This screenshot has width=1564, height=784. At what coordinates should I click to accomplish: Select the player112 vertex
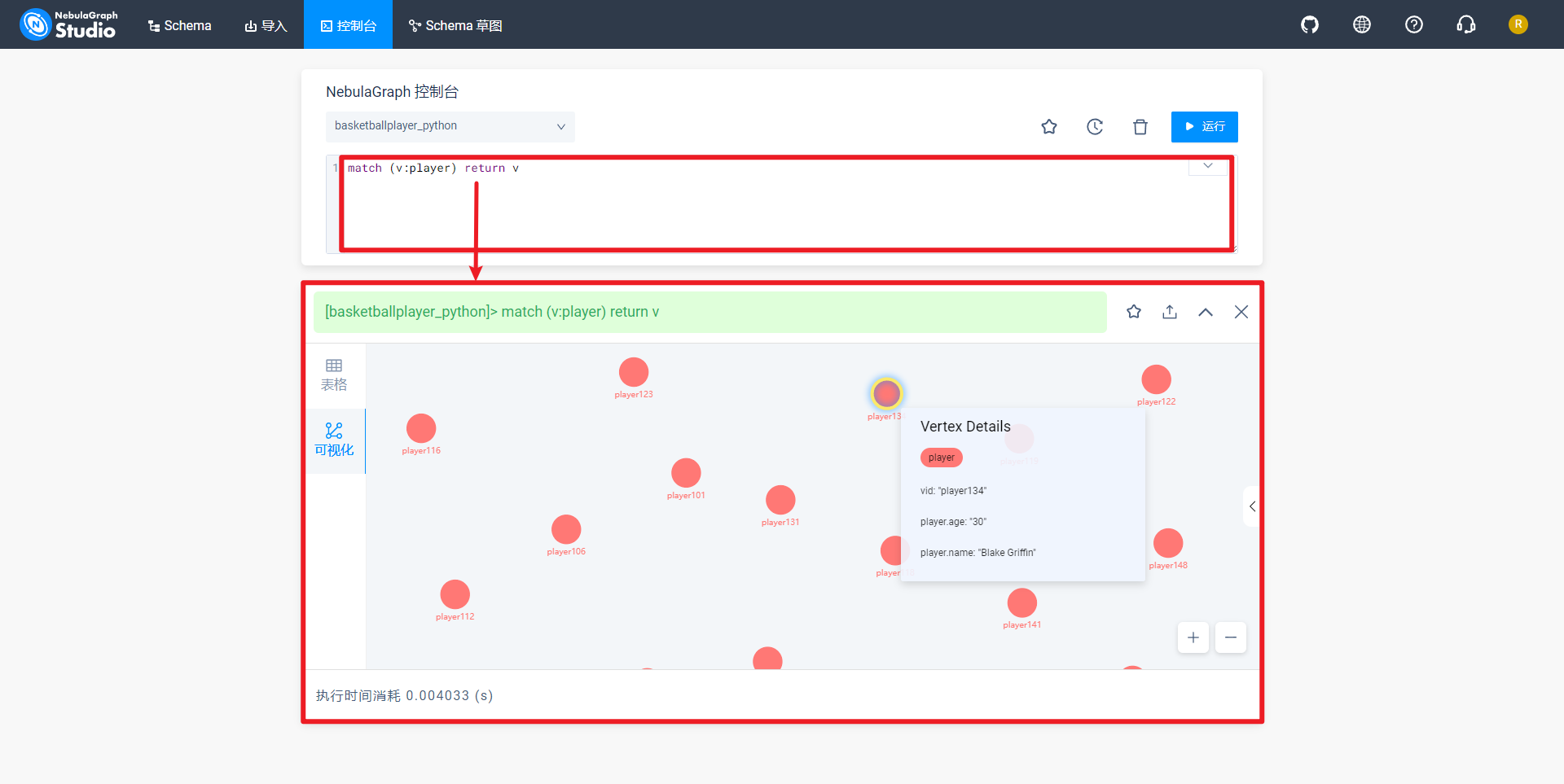455,594
